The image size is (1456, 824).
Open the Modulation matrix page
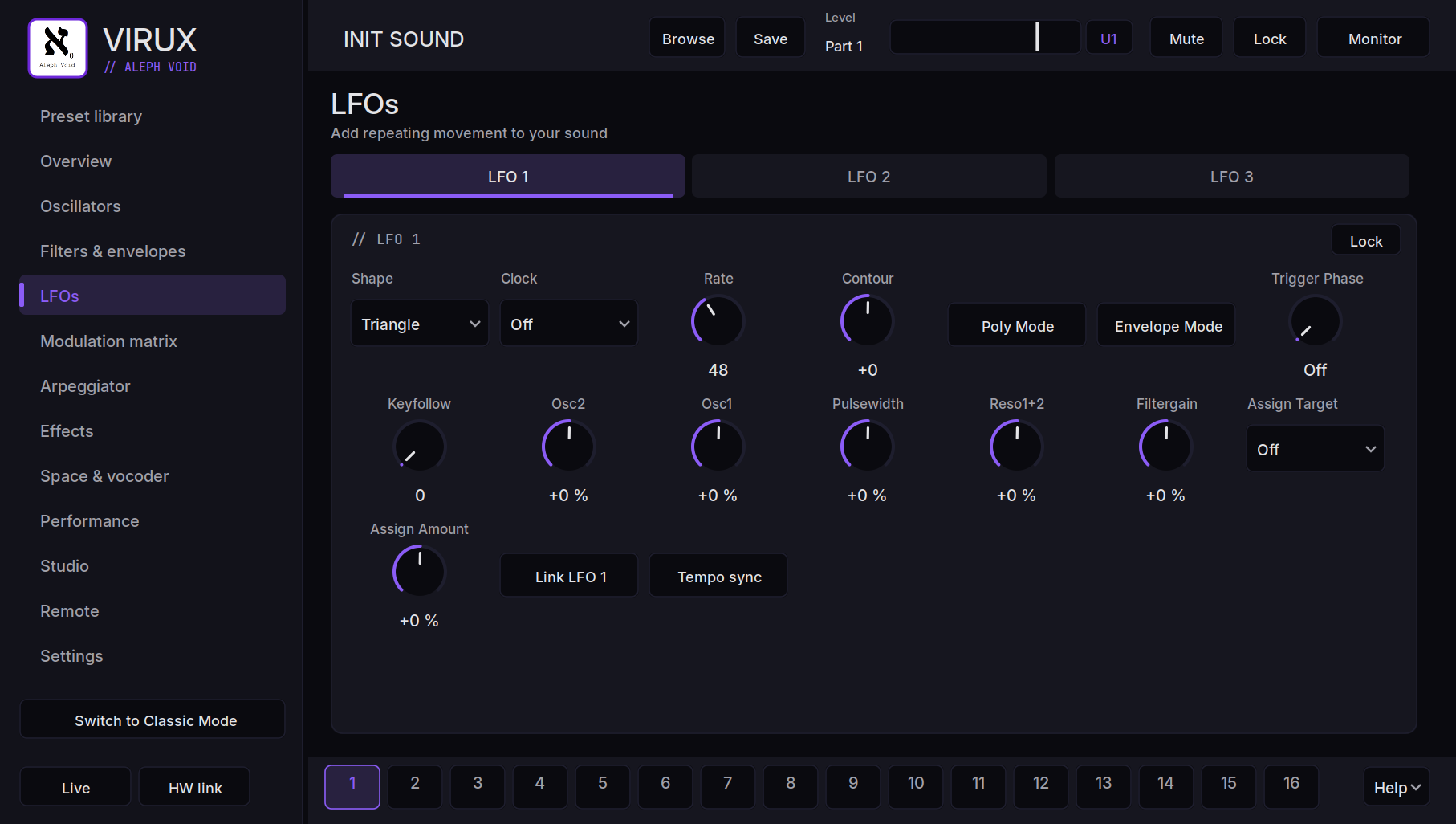(153, 341)
